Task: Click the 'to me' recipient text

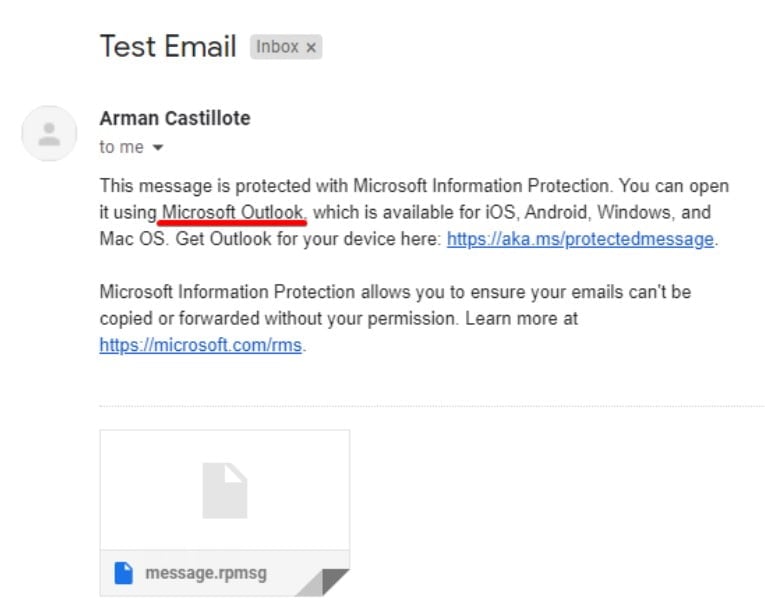Action: [x=121, y=147]
